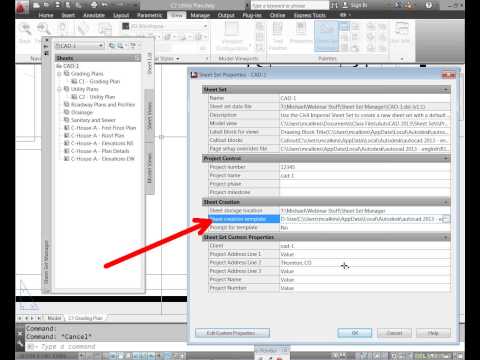Select the Drainage subset
The width and height of the screenshot is (480, 360).
(x=78, y=112)
